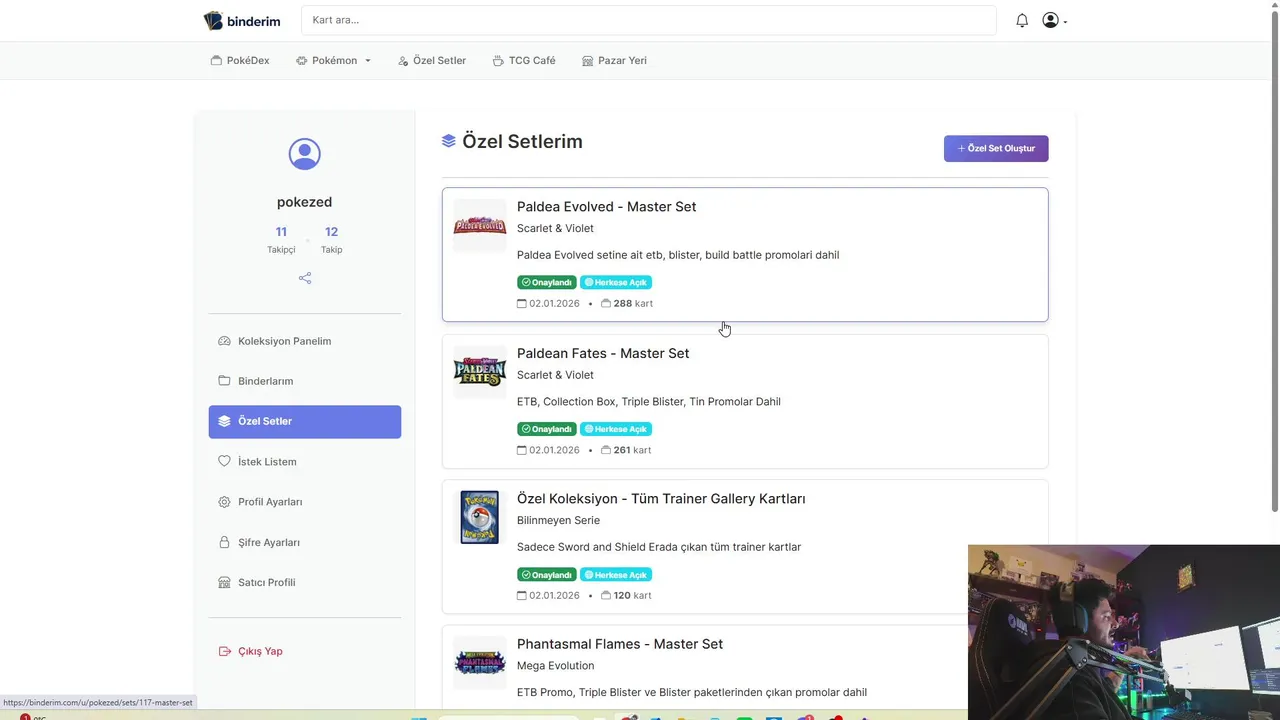Open Binderlarım in sidebar
This screenshot has height=720, width=1280.
[x=304, y=381]
